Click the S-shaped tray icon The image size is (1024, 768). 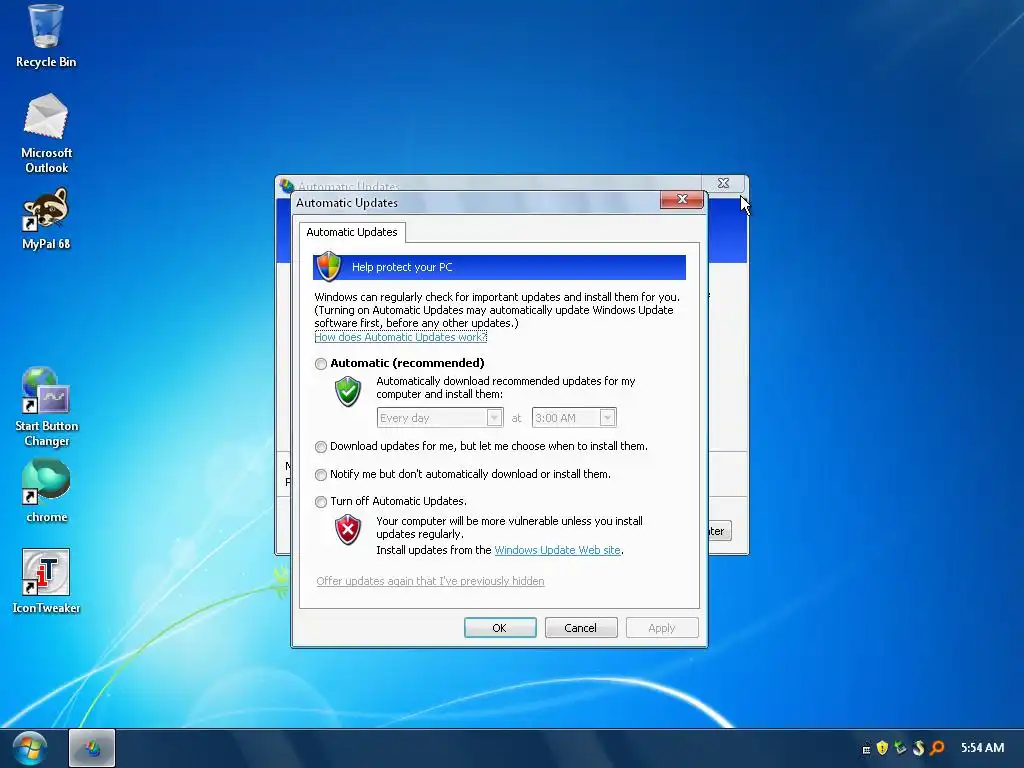click(919, 748)
